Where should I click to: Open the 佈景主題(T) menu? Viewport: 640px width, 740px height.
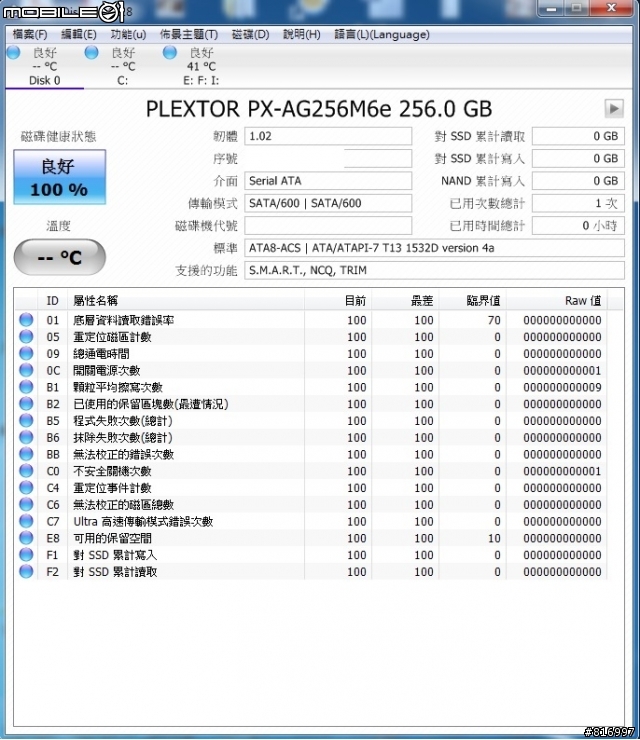click(x=189, y=34)
